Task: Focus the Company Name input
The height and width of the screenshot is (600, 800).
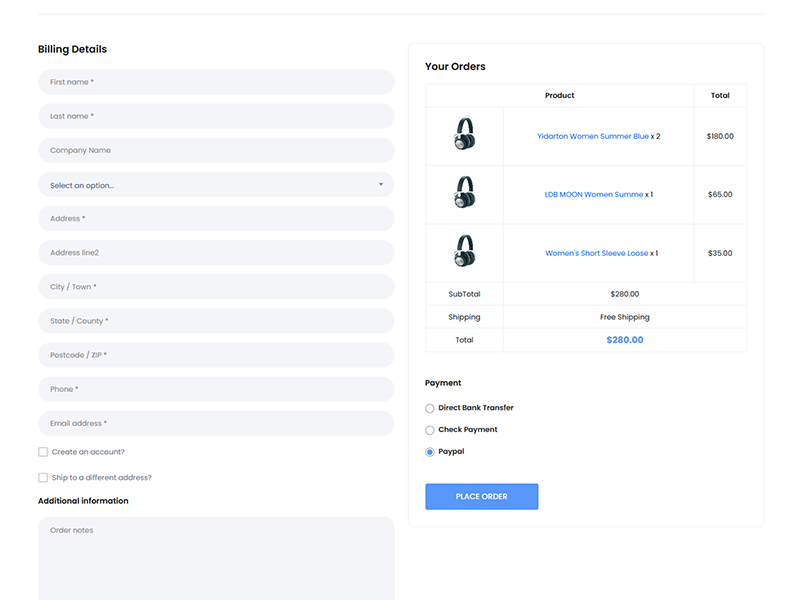Action: (216, 150)
